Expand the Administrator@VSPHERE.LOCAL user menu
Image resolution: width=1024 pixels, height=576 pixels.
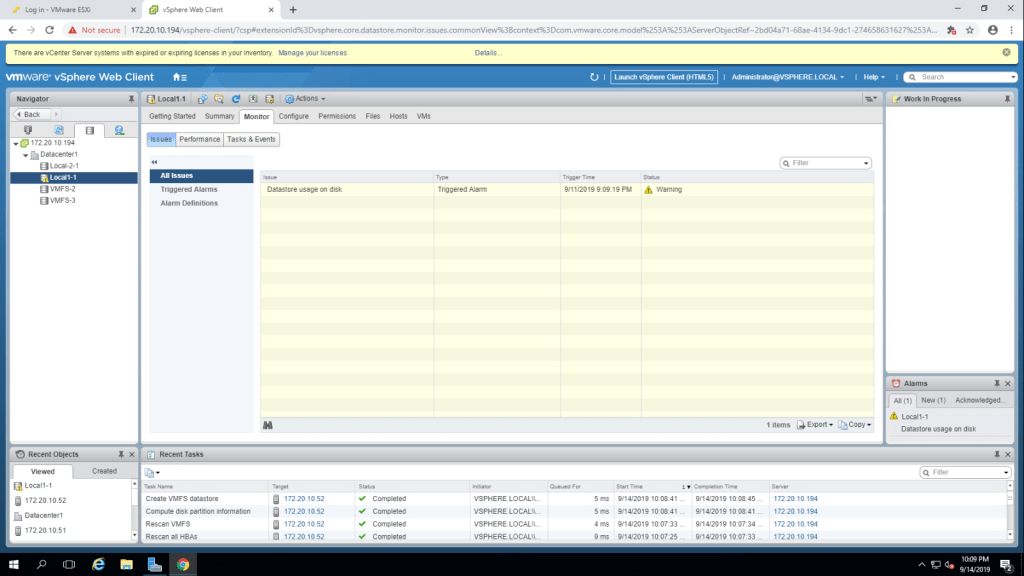[x=787, y=77]
